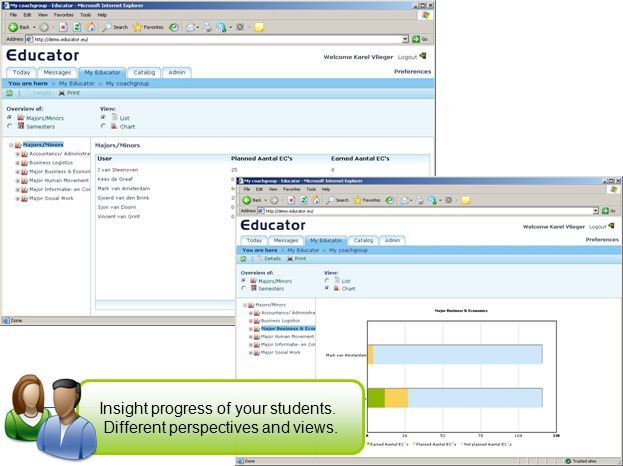Click My coachgroup breadcrumb in front window

(x=348, y=250)
